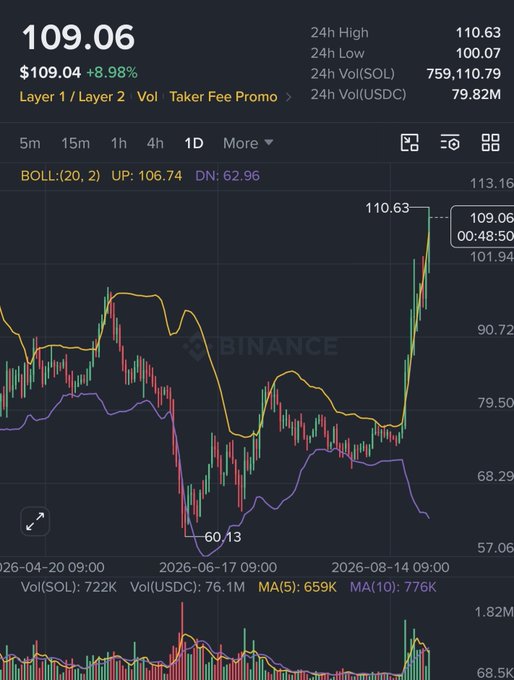Viewport: 514px width, 680px height.
Task: Open the chart indicator settings icon
Action: [x=450, y=143]
